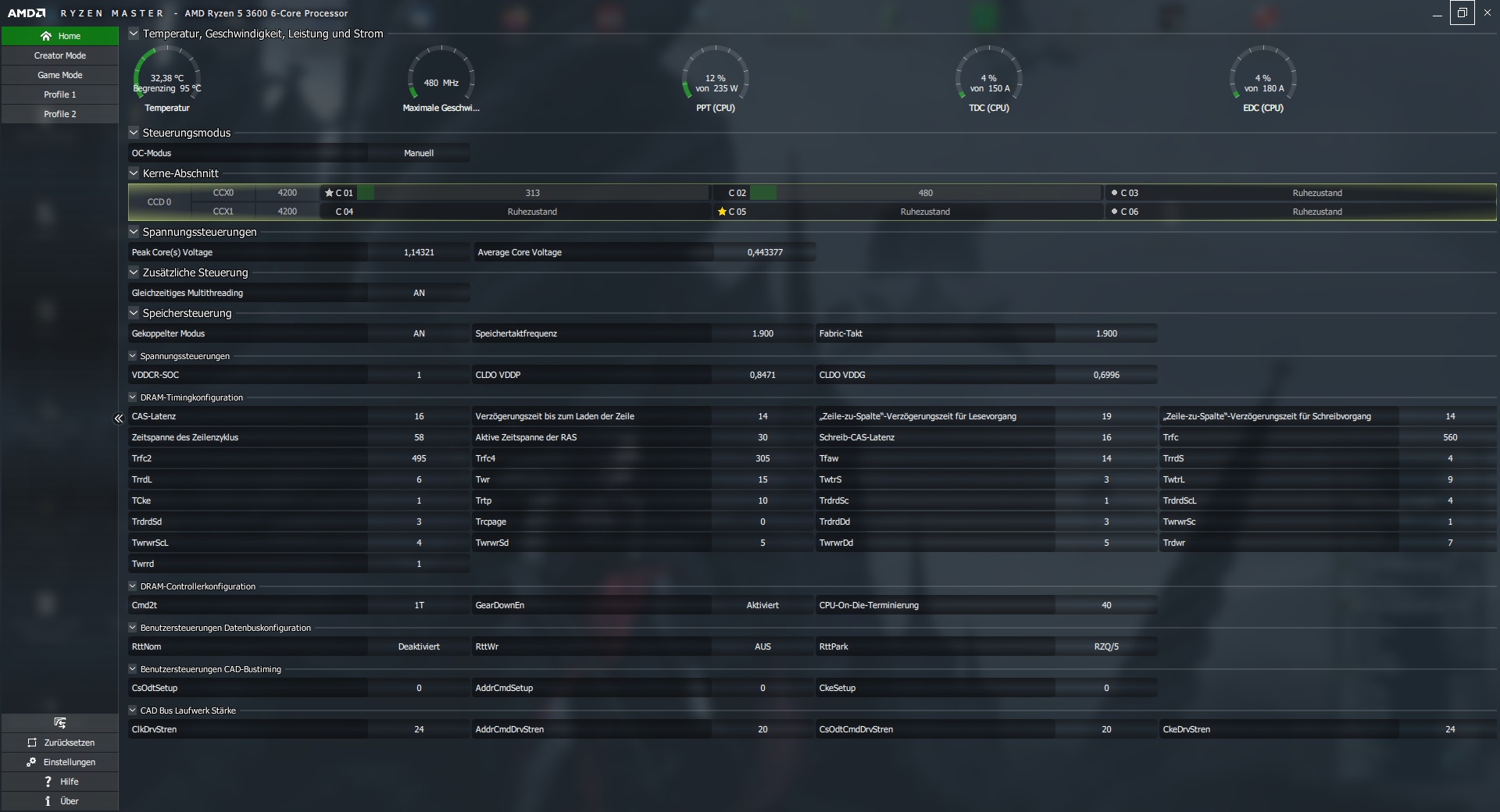Click Gleichzeitiges Multithreading AN value

pyautogui.click(x=419, y=293)
